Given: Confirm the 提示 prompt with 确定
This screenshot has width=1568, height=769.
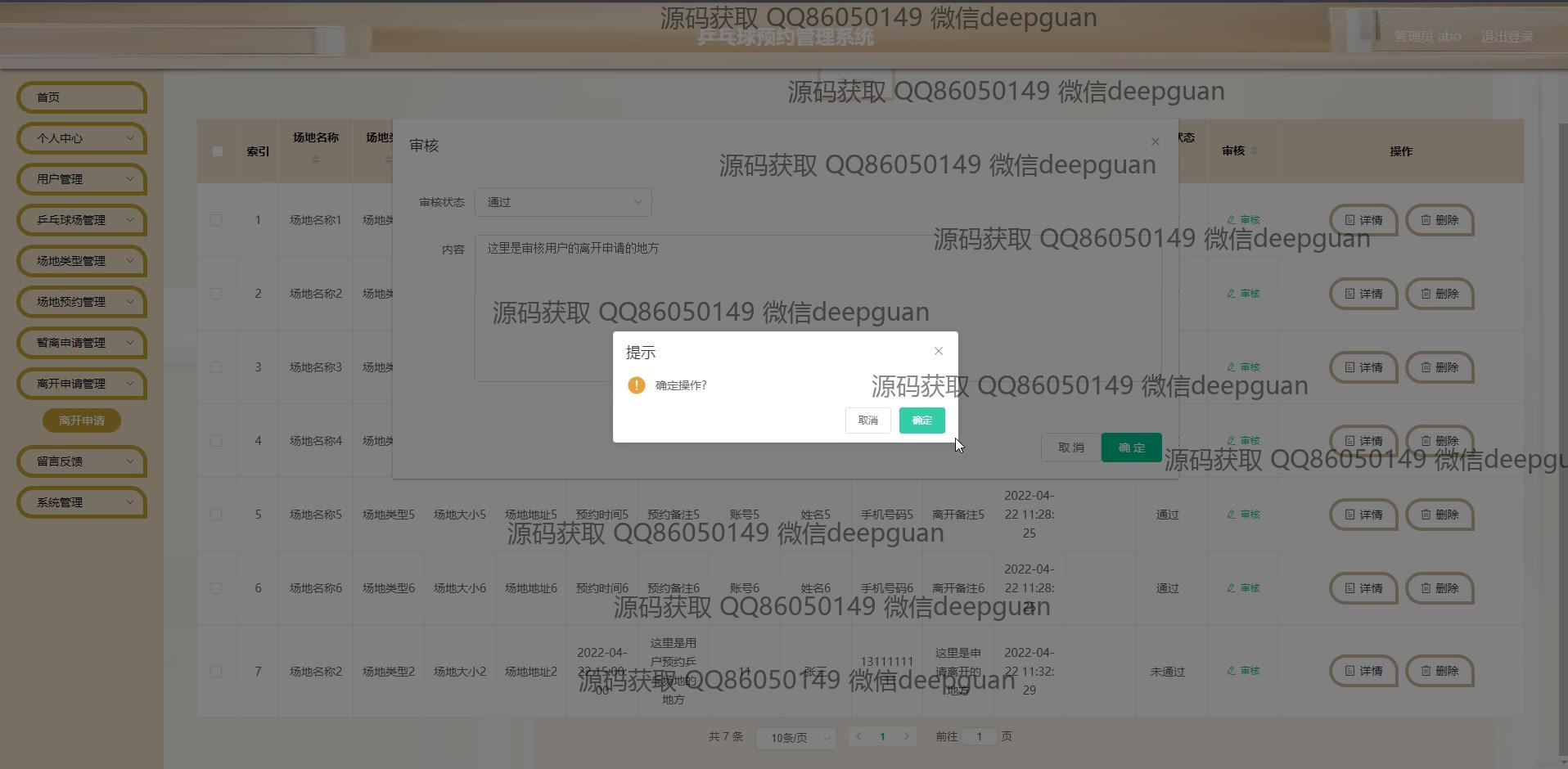Looking at the screenshot, I should click(x=921, y=420).
